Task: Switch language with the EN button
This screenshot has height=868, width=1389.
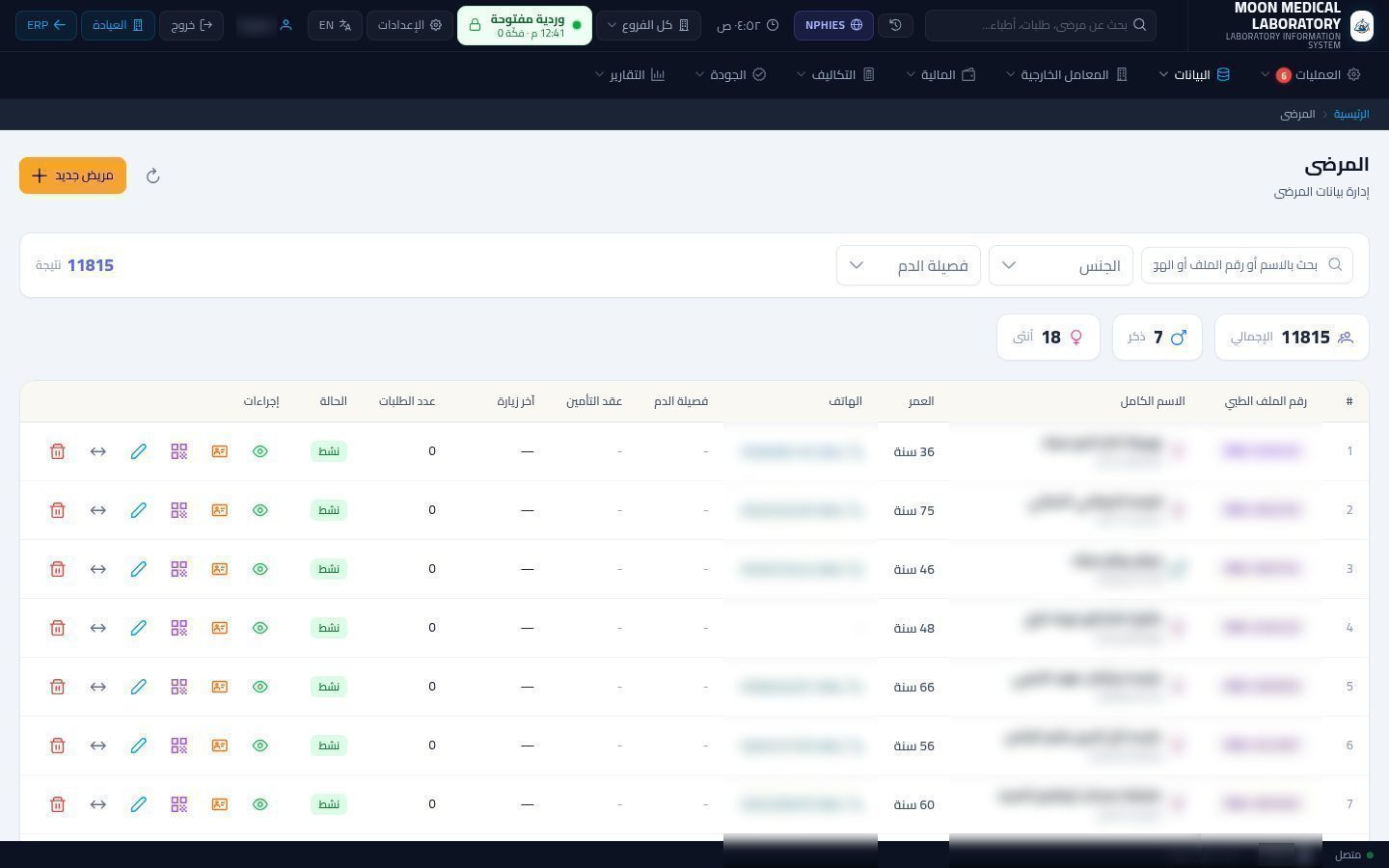Action: pyautogui.click(x=335, y=25)
